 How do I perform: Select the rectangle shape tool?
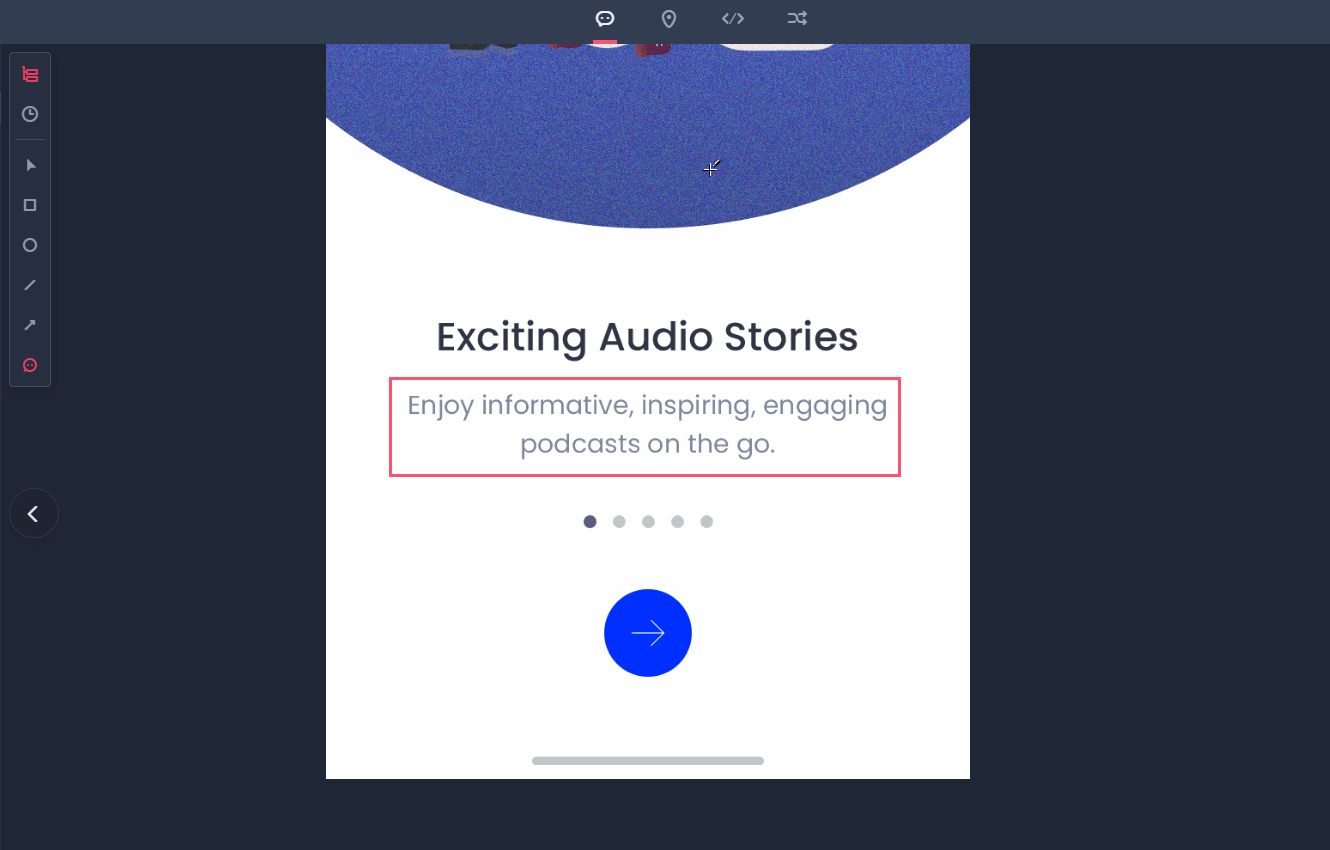pos(30,205)
